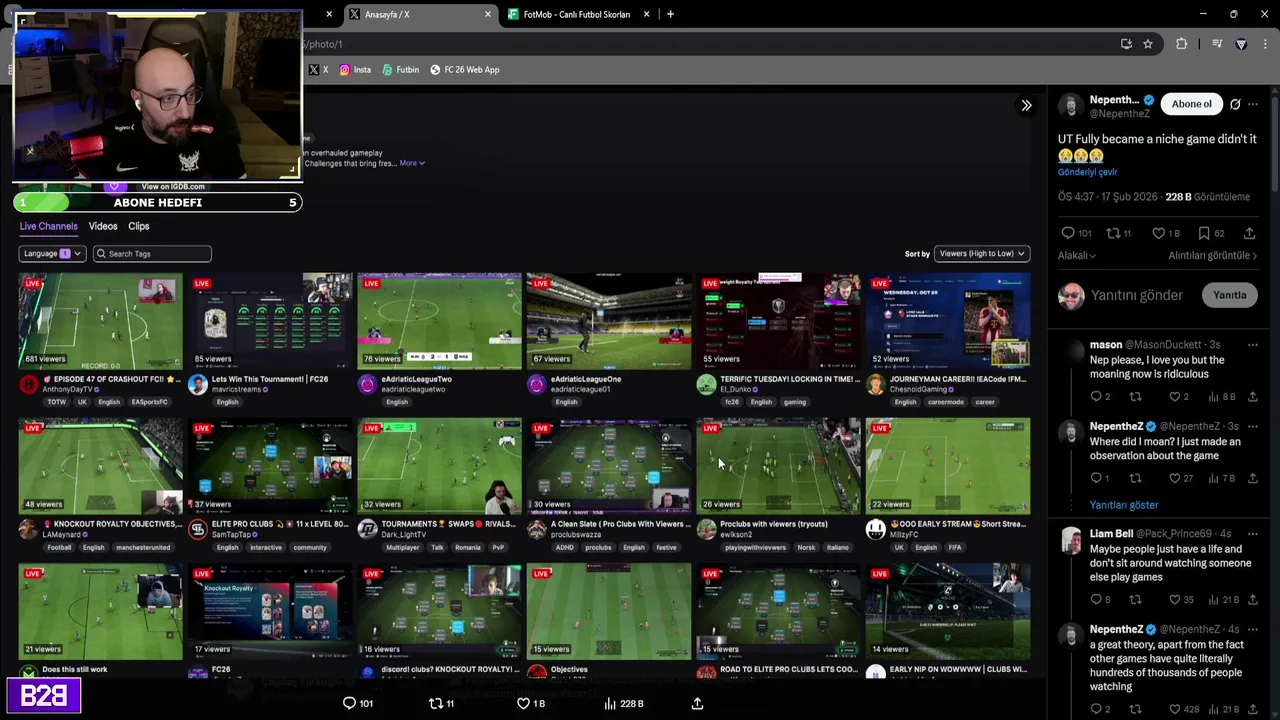Viewport: 1280px width, 720px height.
Task: Retweet Liam Bell's reply
Action: point(1135,600)
